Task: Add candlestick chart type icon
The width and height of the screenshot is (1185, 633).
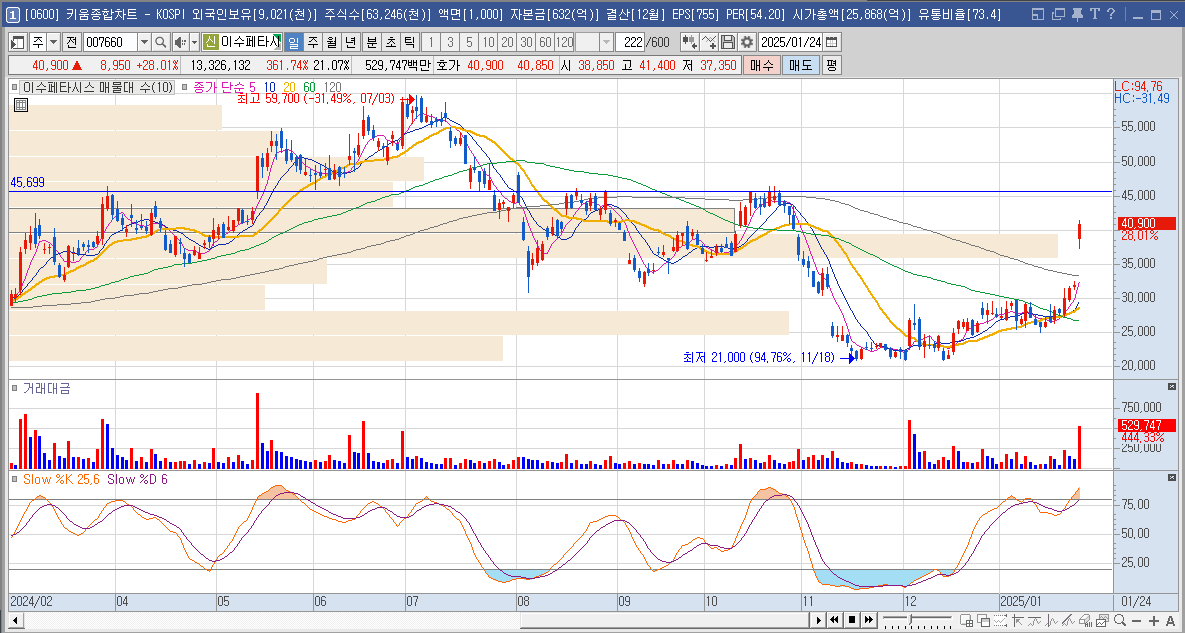Action: 689,42
